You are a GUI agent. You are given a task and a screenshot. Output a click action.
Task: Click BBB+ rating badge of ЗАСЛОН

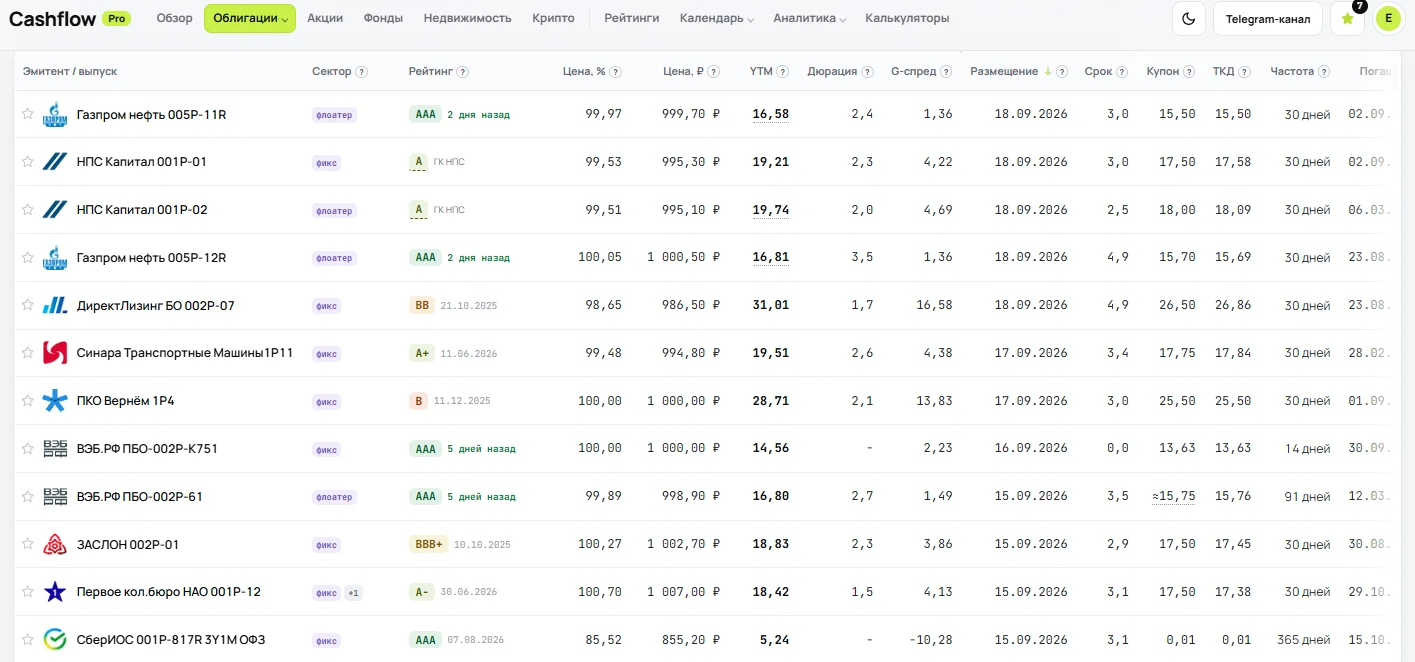[429, 545]
